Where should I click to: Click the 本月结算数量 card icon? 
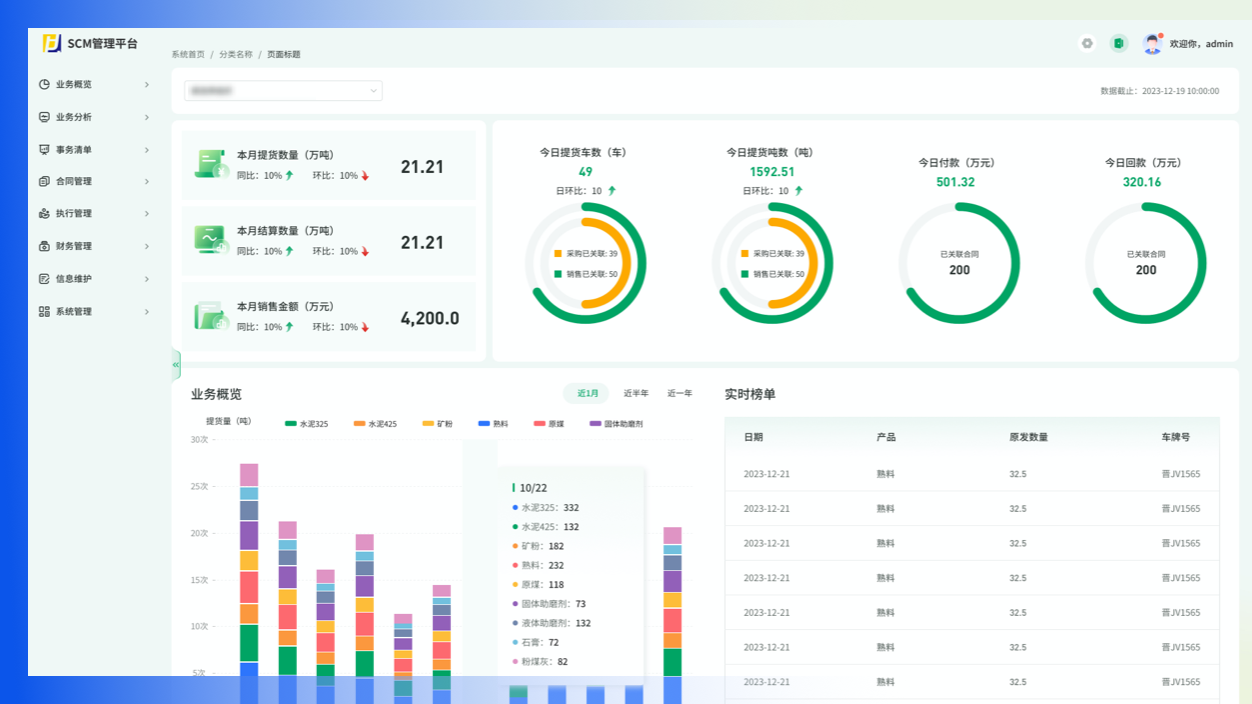pos(211,240)
